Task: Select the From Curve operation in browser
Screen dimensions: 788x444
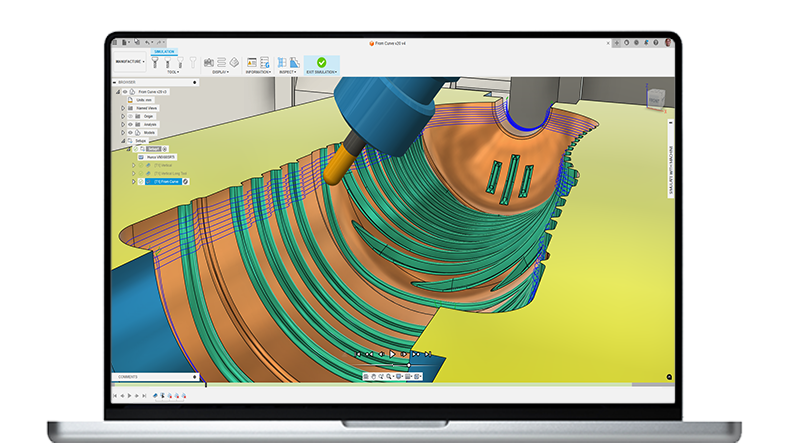Action: [x=166, y=182]
